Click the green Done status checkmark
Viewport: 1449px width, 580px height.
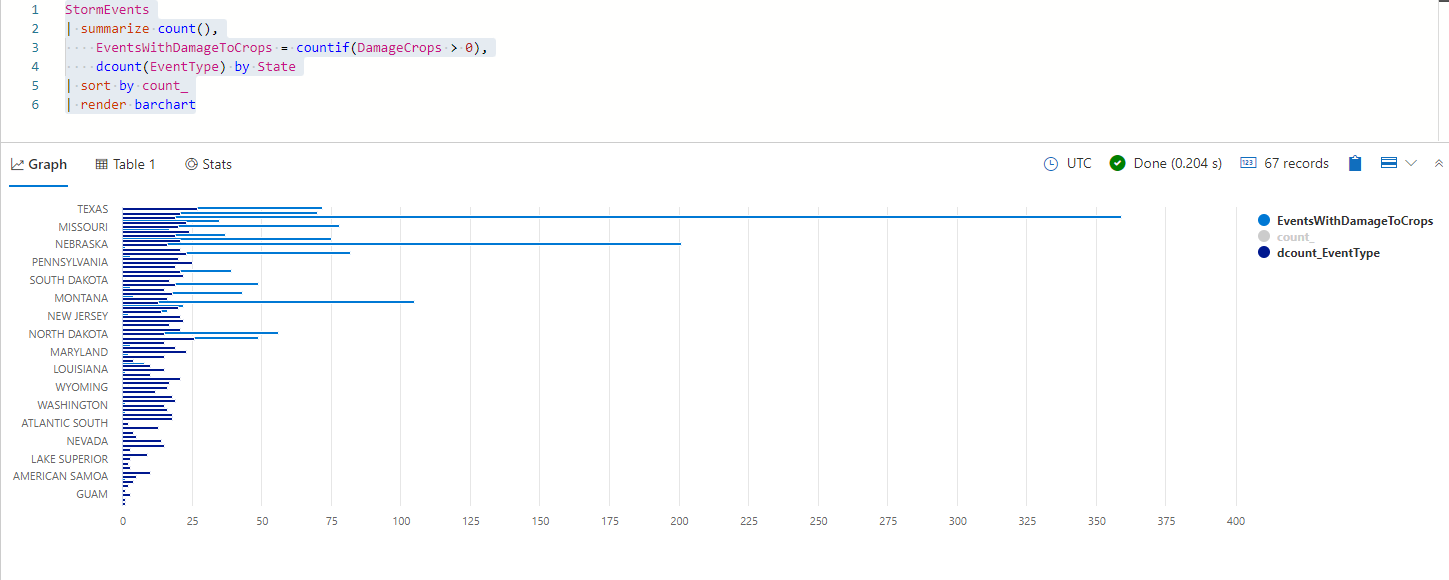pyautogui.click(x=1118, y=164)
